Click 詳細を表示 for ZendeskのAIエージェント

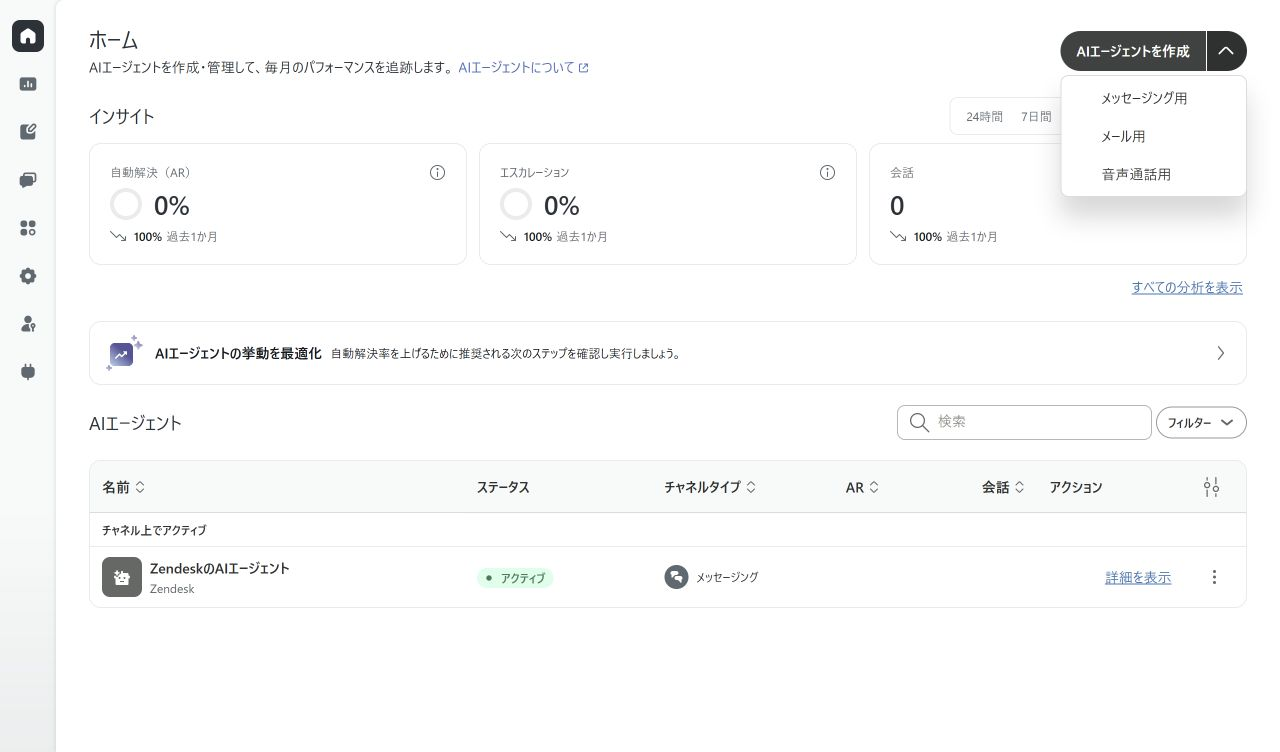tap(1138, 577)
